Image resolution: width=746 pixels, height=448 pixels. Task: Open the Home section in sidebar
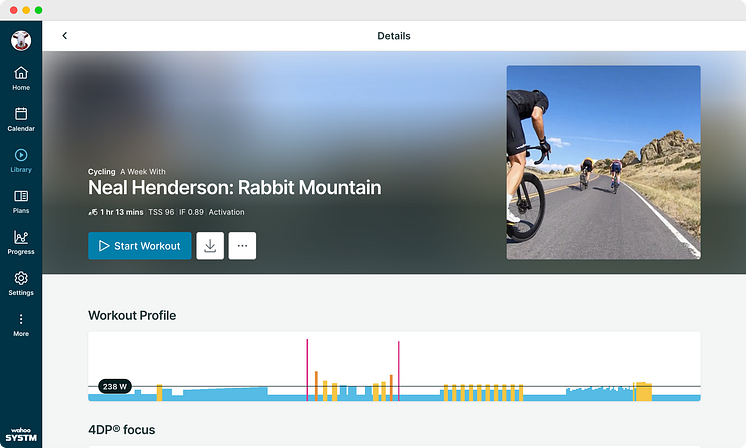(x=21, y=78)
